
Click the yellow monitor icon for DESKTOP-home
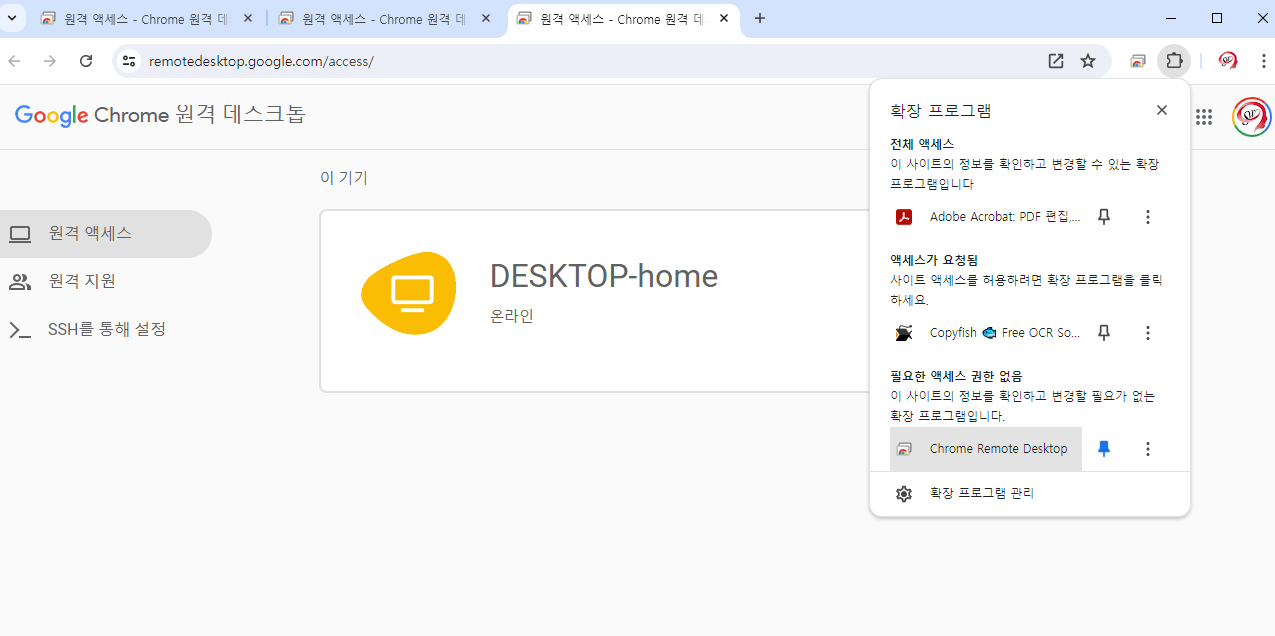click(x=408, y=293)
